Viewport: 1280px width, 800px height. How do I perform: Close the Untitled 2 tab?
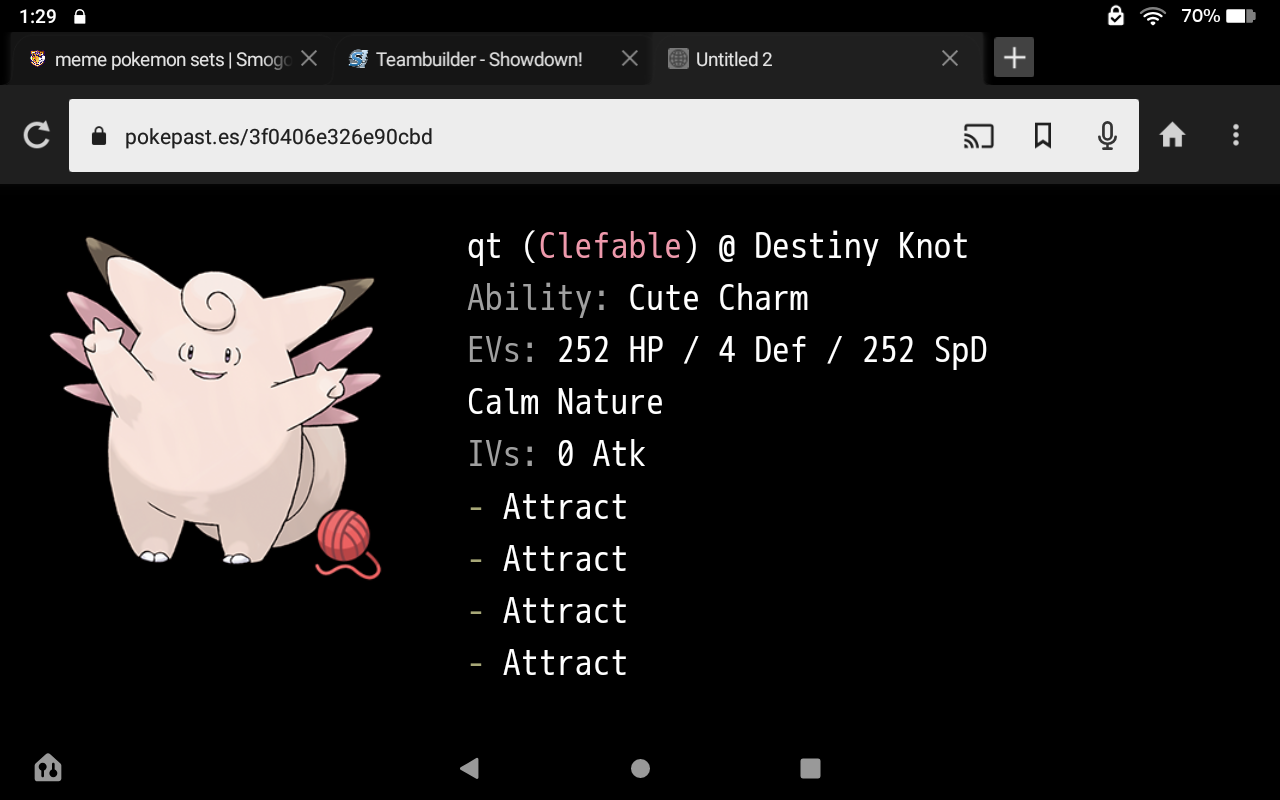tap(950, 59)
